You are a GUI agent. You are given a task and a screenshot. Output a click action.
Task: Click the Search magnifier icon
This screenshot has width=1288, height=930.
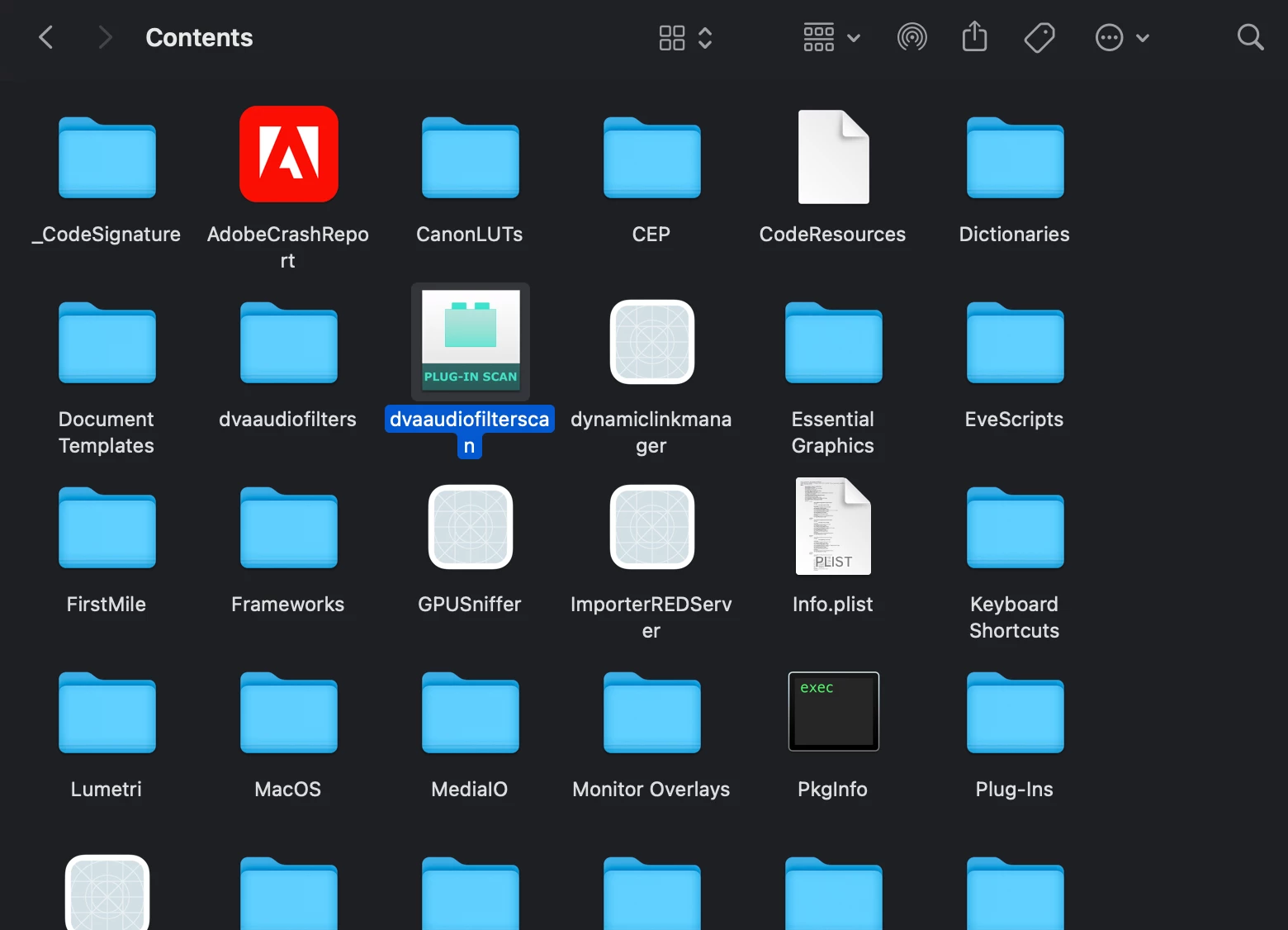[x=1250, y=36]
